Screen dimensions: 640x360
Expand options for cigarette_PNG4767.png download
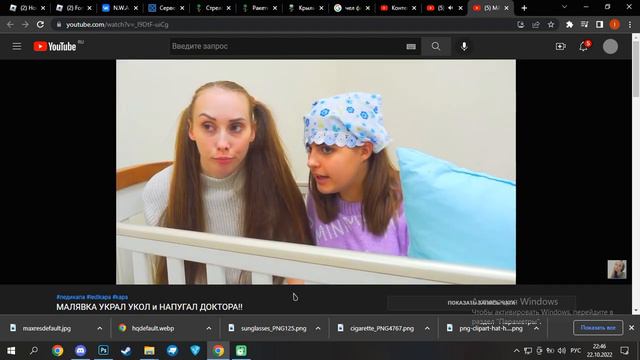pos(427,328)
